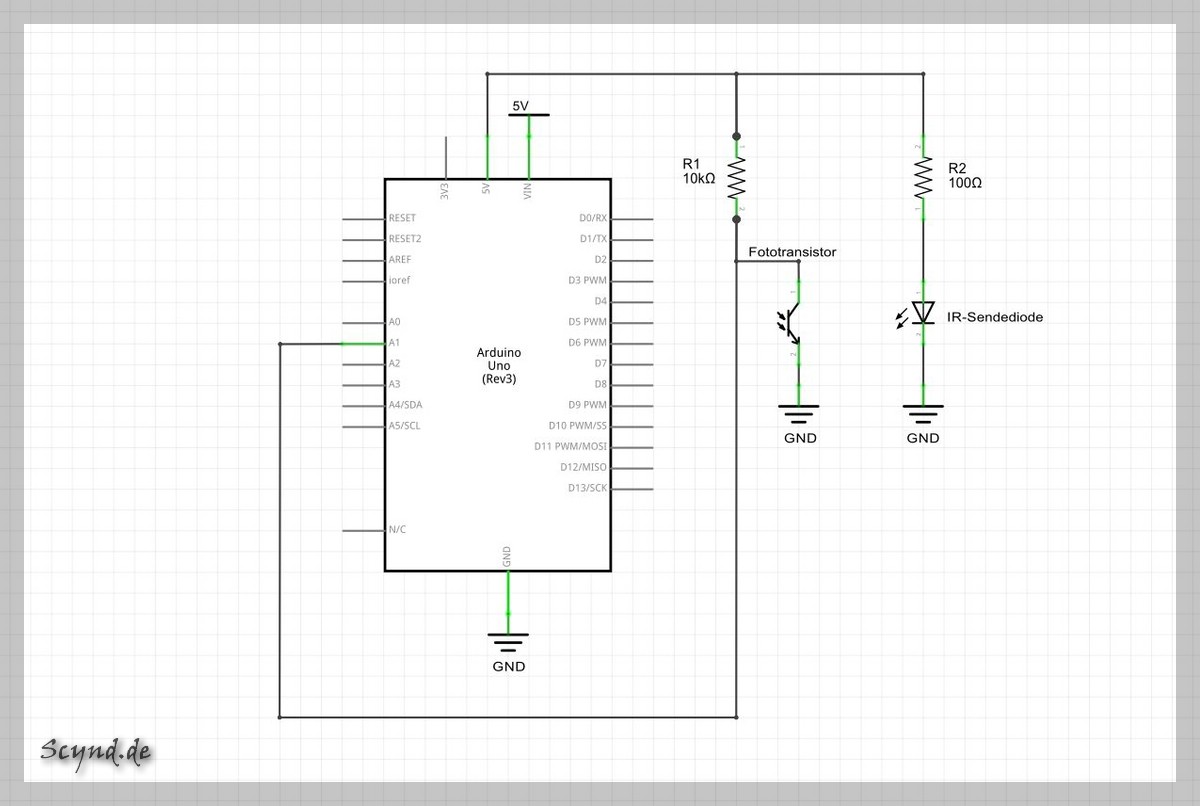Select the D13/SCK pin label
1200x806 pixels.
586,488
